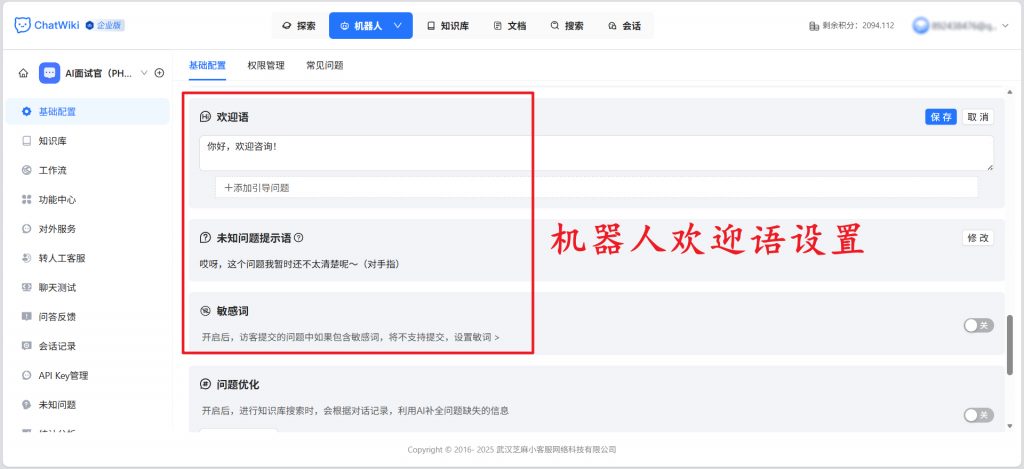Select the 基础配置 tab
Viewport: 1024px width, 469px height.
pyautogui.click(x=207, y=65)
